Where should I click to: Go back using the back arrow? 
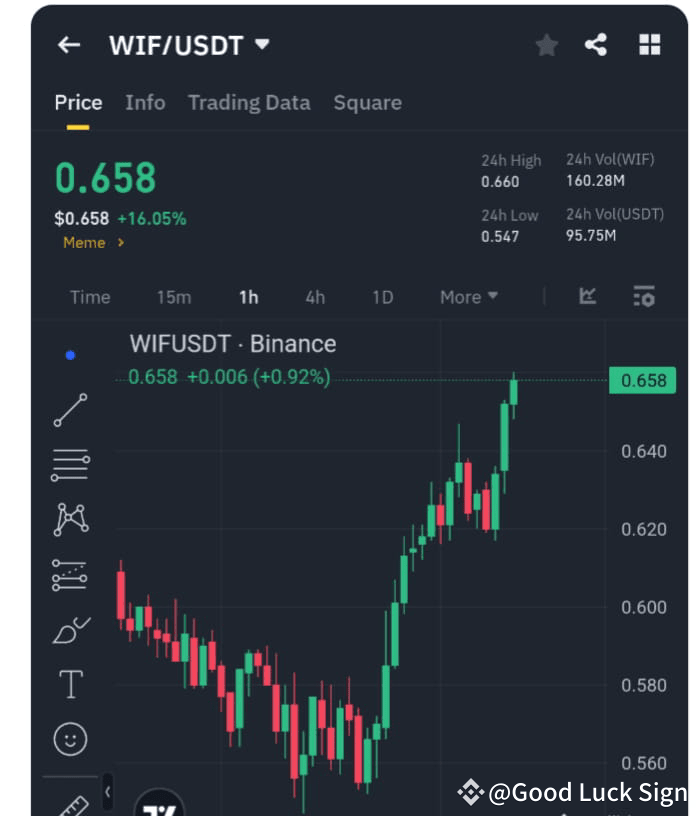(67, 44)
